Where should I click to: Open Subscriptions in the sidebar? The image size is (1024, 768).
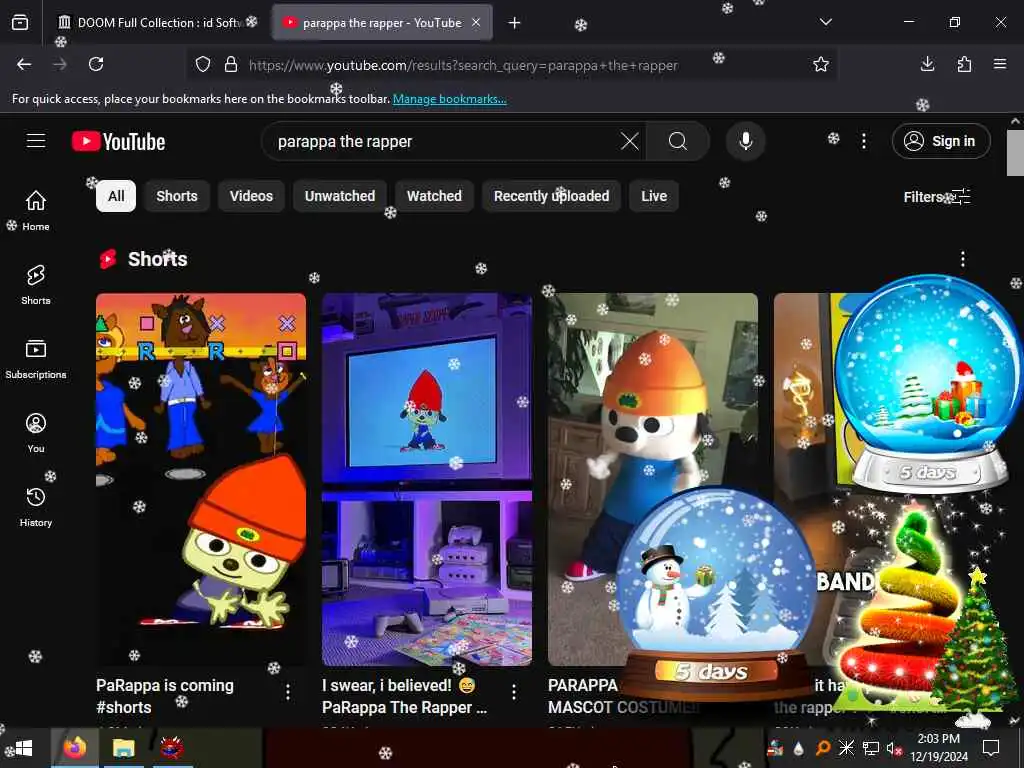(x=36, y=358)
